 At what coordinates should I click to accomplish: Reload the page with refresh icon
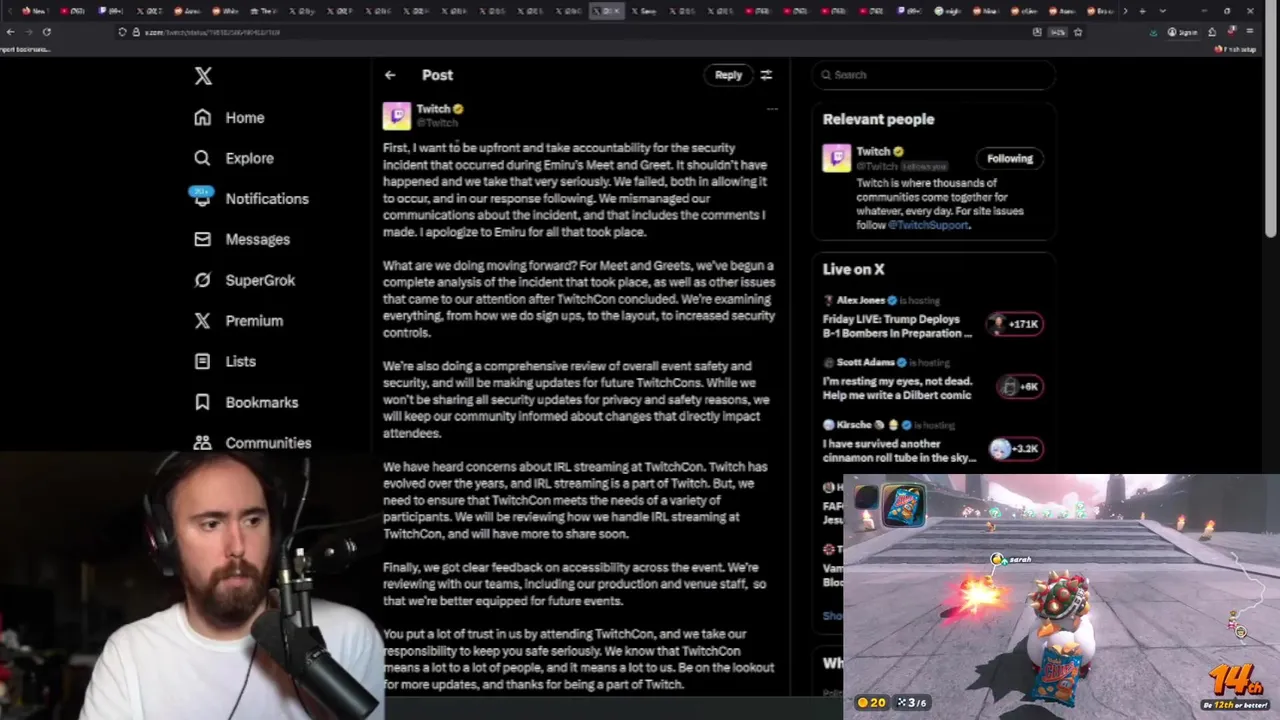[x=46, y=32]
